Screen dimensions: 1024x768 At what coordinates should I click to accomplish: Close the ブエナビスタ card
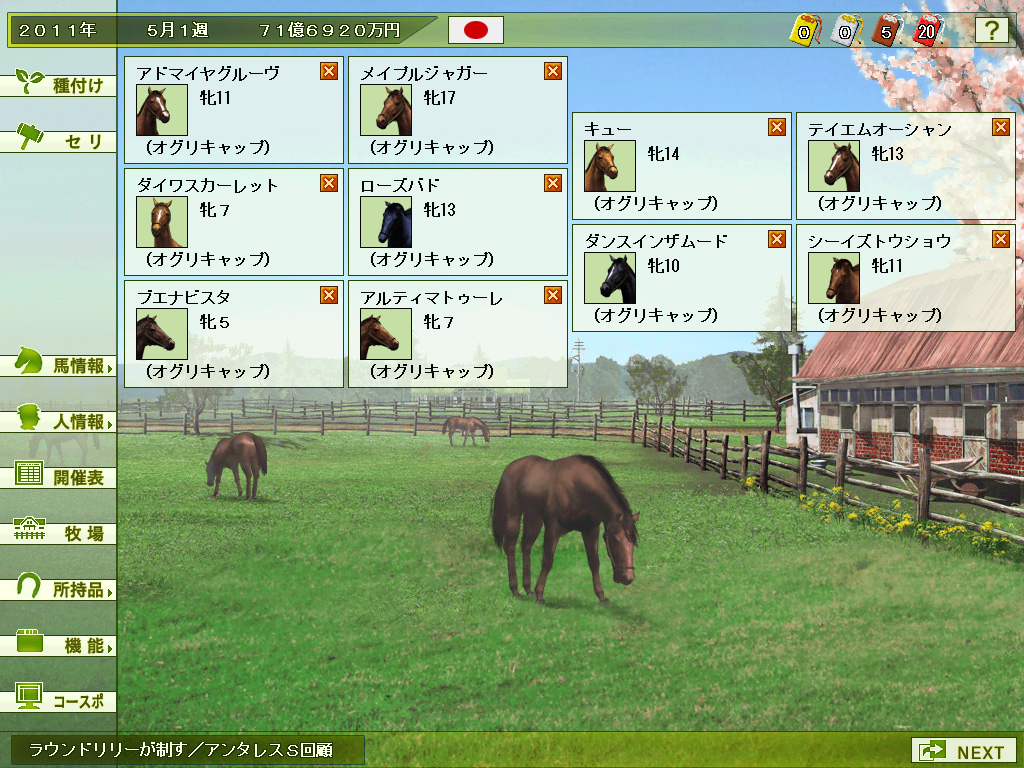pyautogui.click(x=328, y=296)
